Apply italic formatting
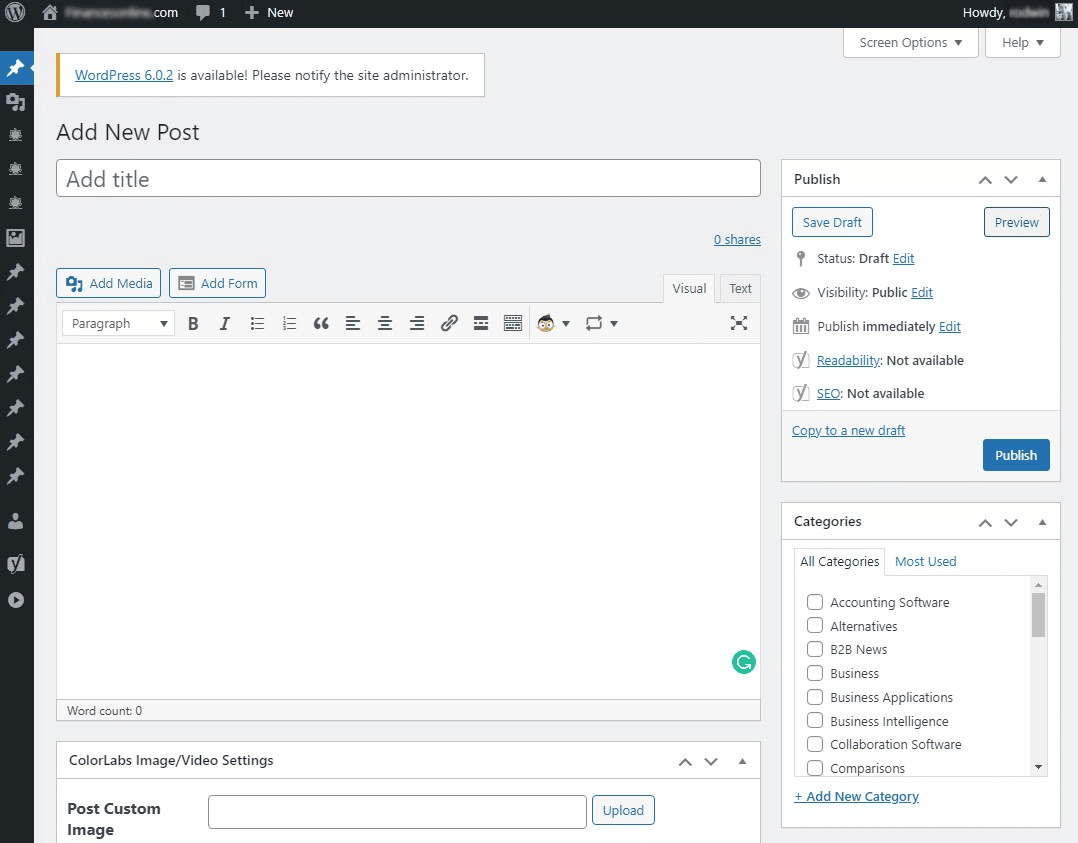Image resolution: width=1078 pixels, height=843 pixels. pos(225,323)
